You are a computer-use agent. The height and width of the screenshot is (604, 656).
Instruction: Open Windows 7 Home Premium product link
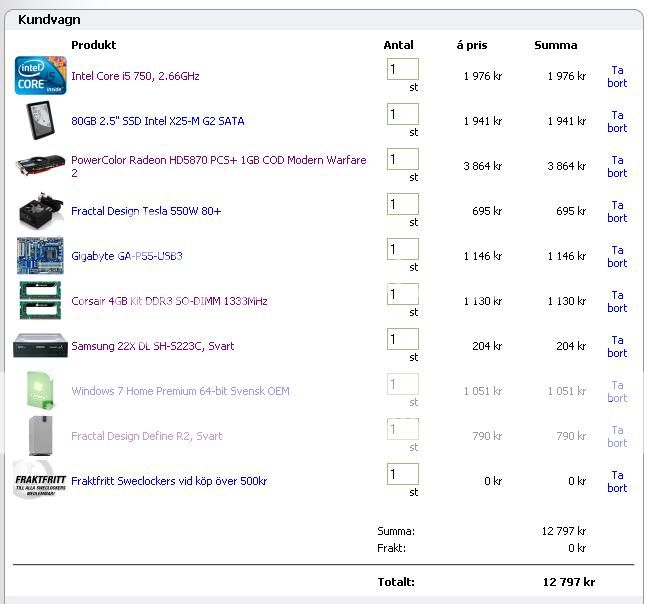(180, 391)
